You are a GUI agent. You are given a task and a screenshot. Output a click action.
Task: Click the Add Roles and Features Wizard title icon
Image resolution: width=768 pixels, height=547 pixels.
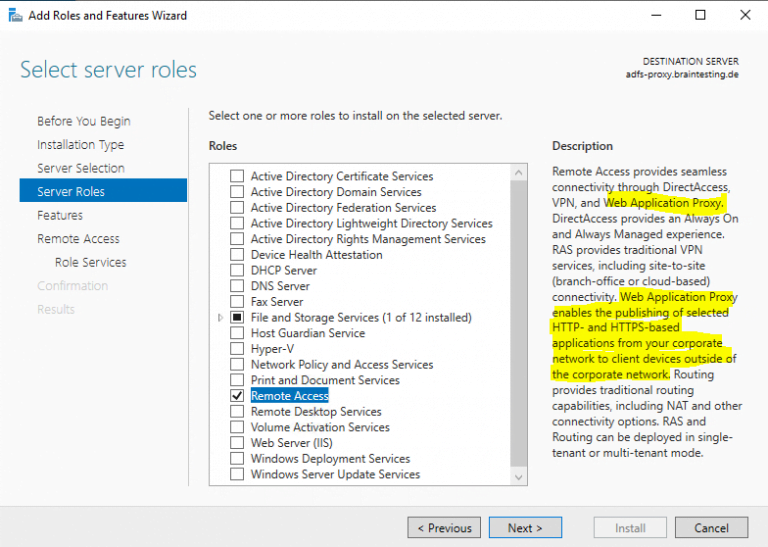coord(15,16)
